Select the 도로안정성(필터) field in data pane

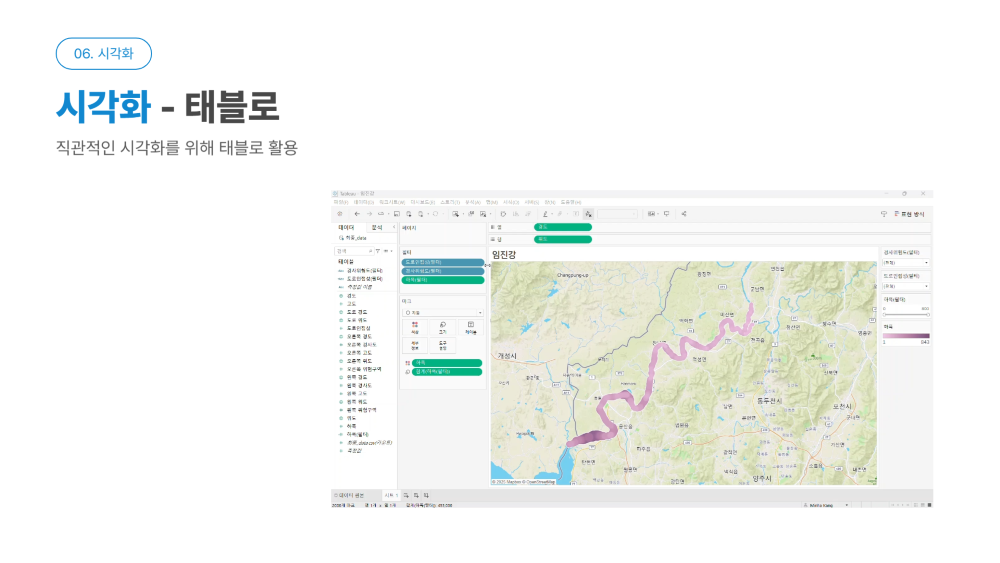(364, 279)
